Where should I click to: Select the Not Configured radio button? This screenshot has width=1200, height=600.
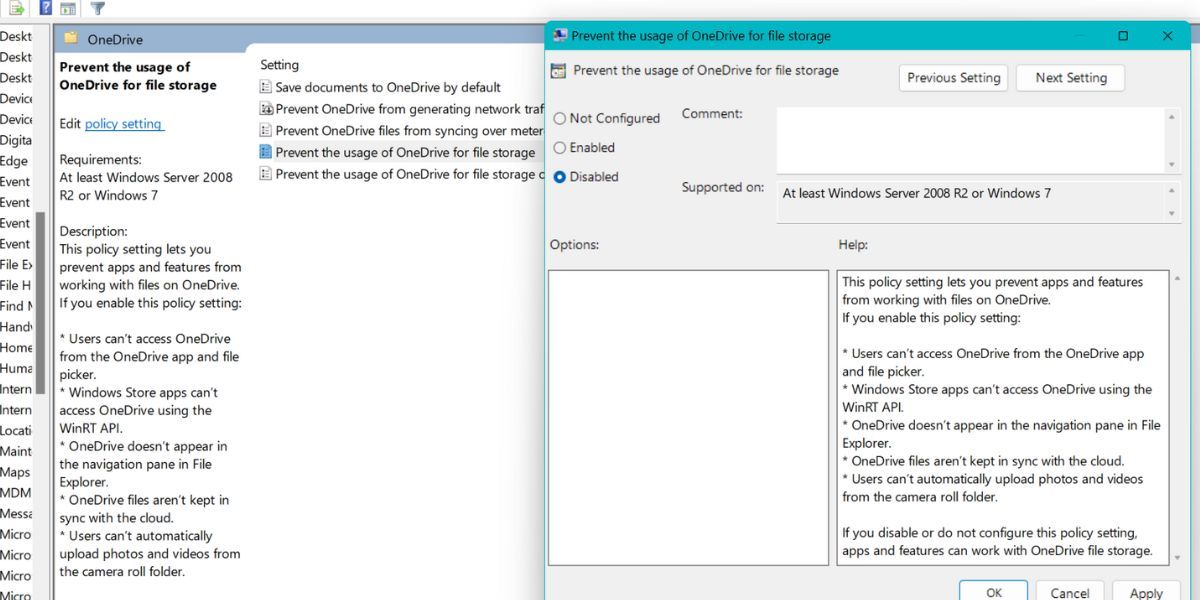(560, 118)
